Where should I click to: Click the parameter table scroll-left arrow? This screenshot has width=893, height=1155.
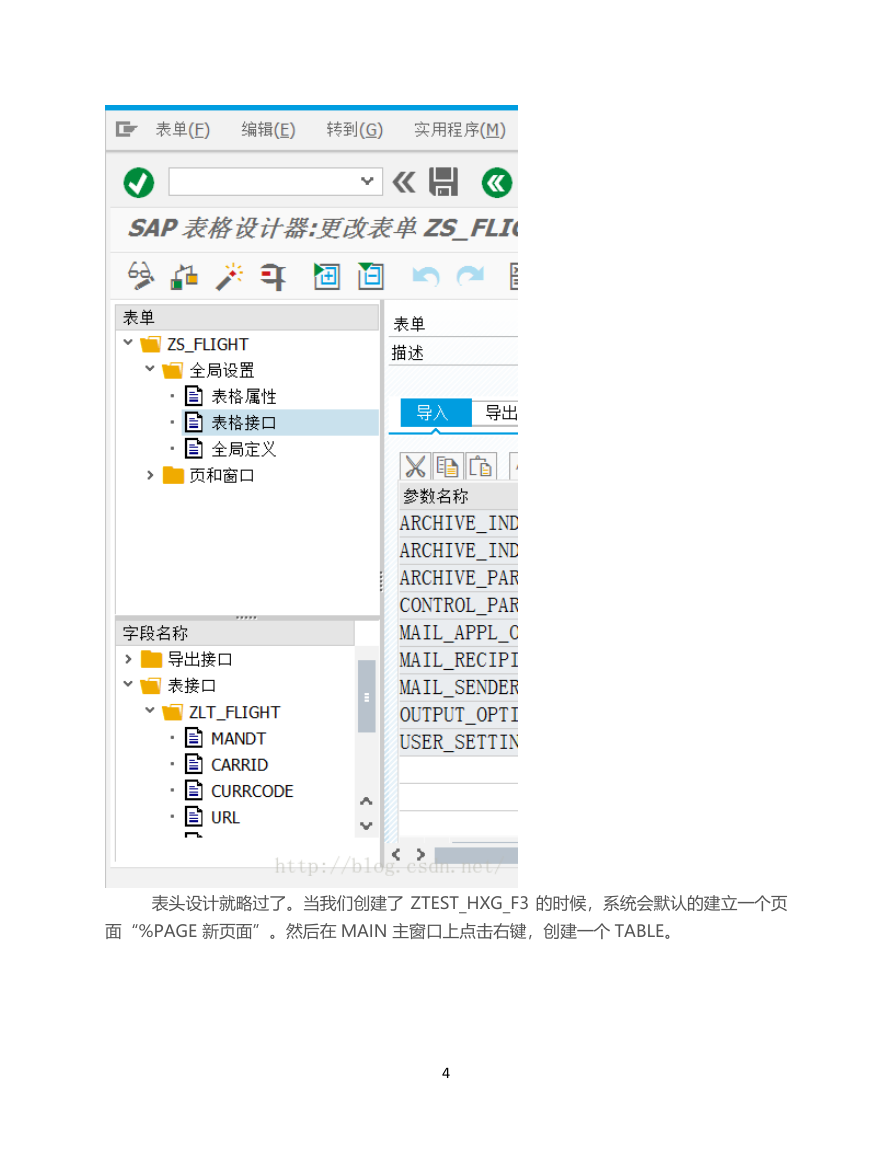(x=396, y=854)
